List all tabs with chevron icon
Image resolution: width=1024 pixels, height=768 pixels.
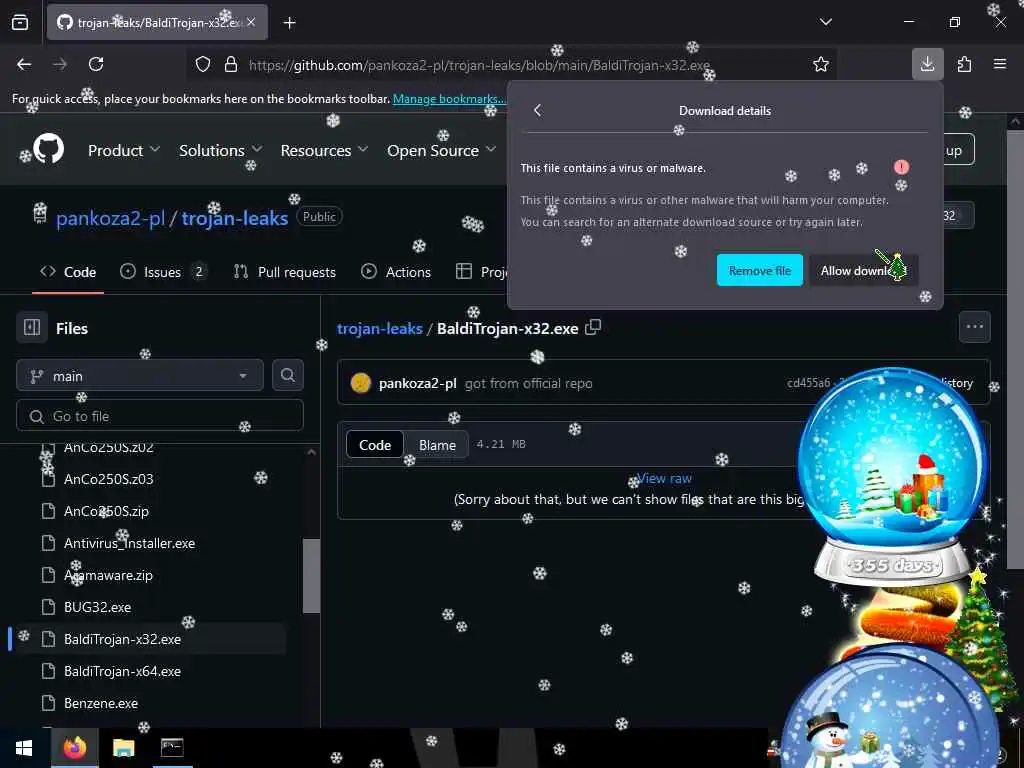826,22
